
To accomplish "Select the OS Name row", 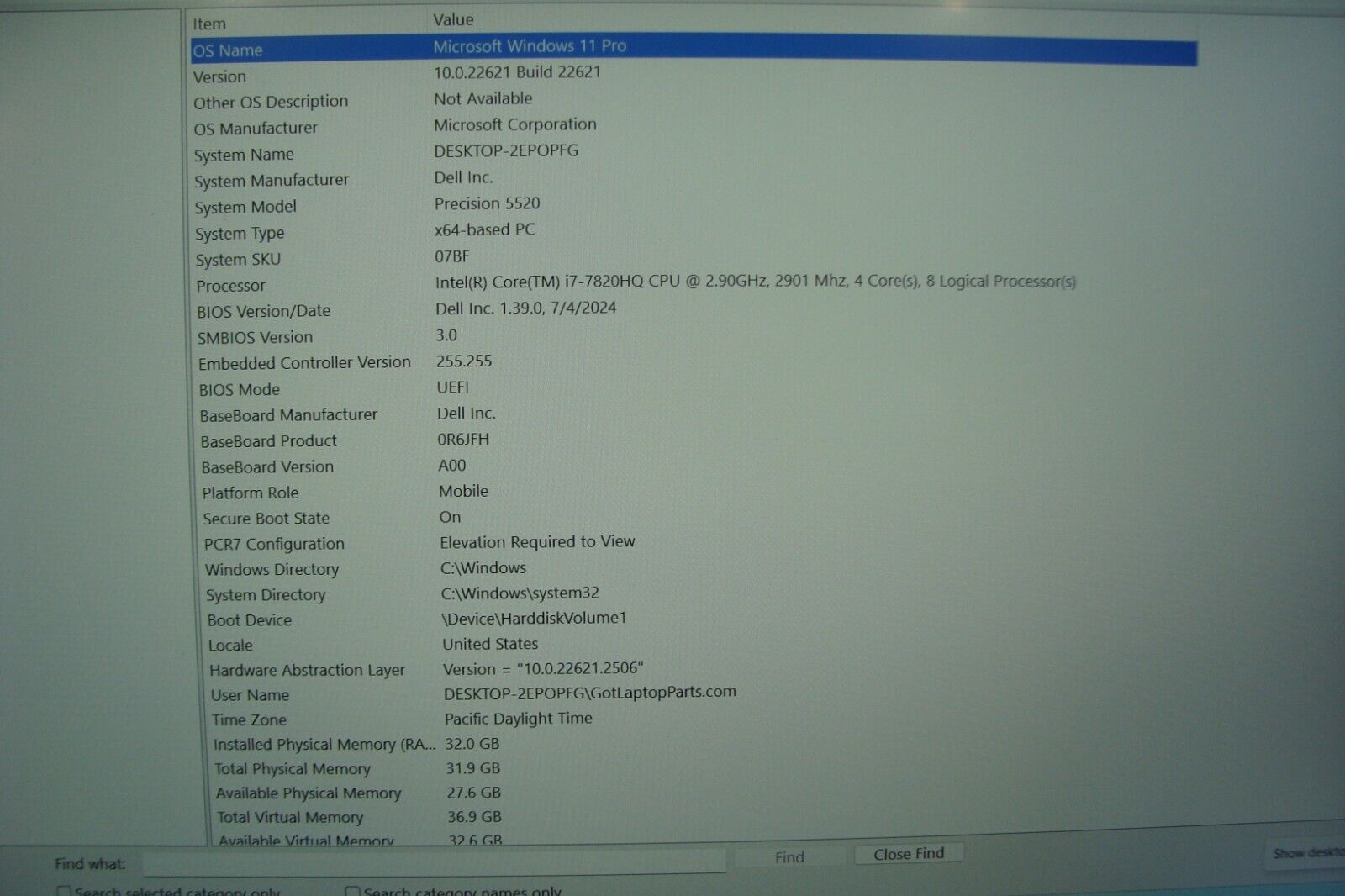I will [x=694, y=48].
